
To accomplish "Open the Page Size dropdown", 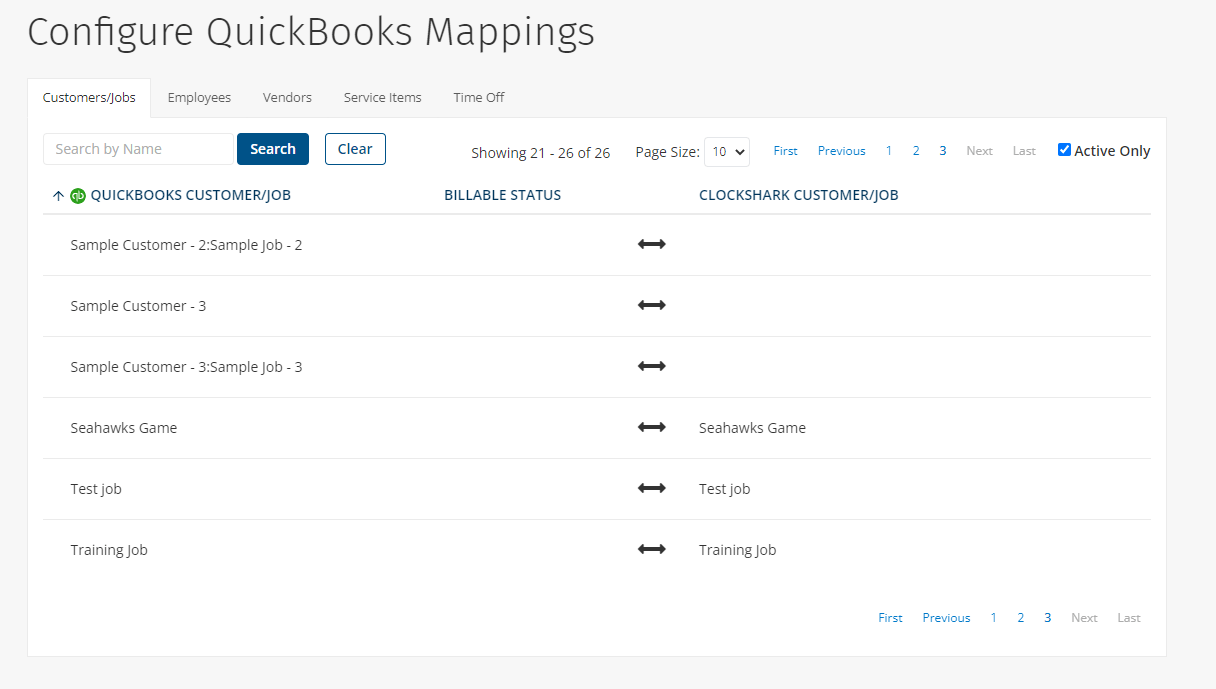I will click(727, 152).
